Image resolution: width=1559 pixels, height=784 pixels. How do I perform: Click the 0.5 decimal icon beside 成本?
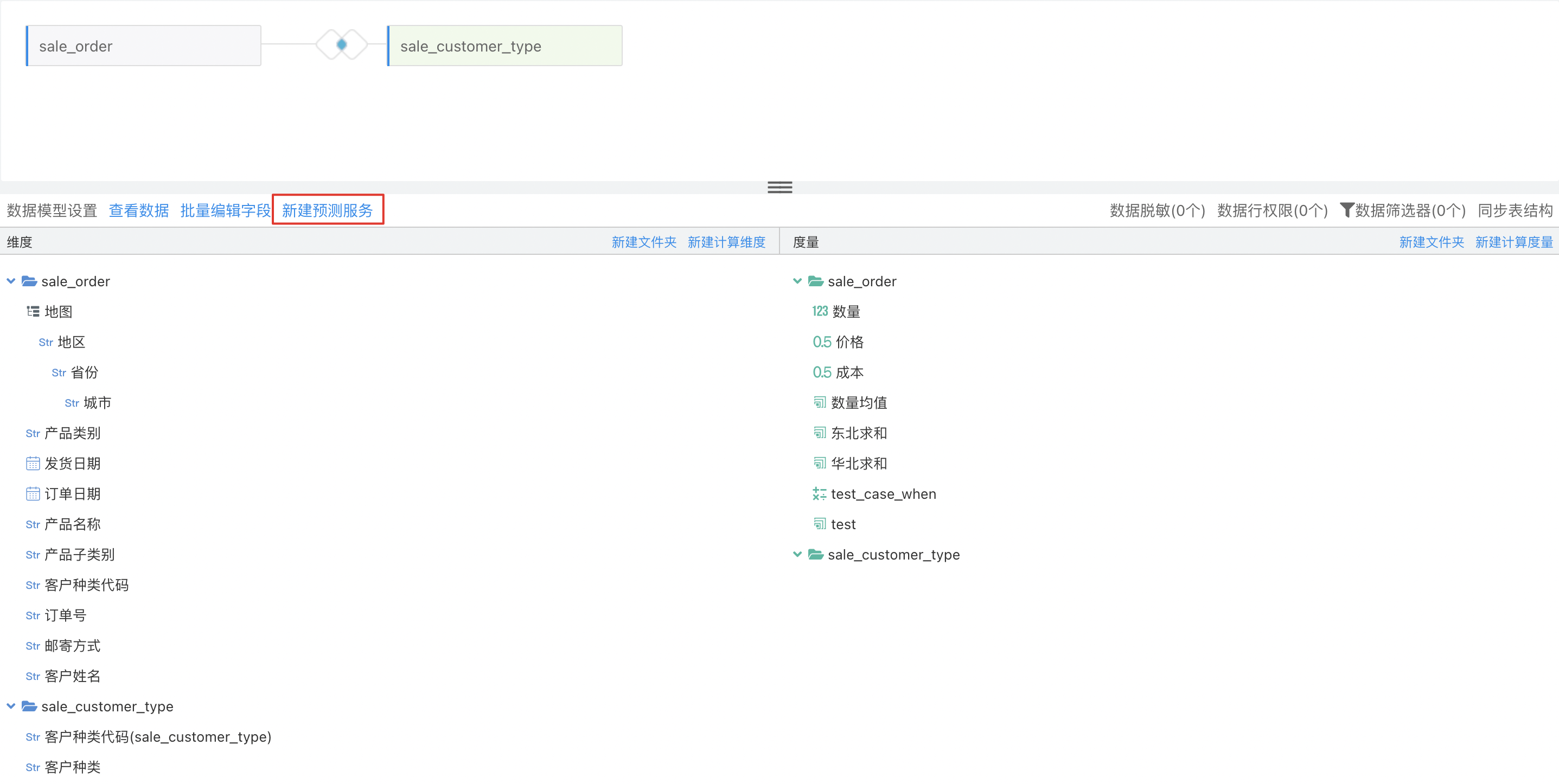coord(822,372)
